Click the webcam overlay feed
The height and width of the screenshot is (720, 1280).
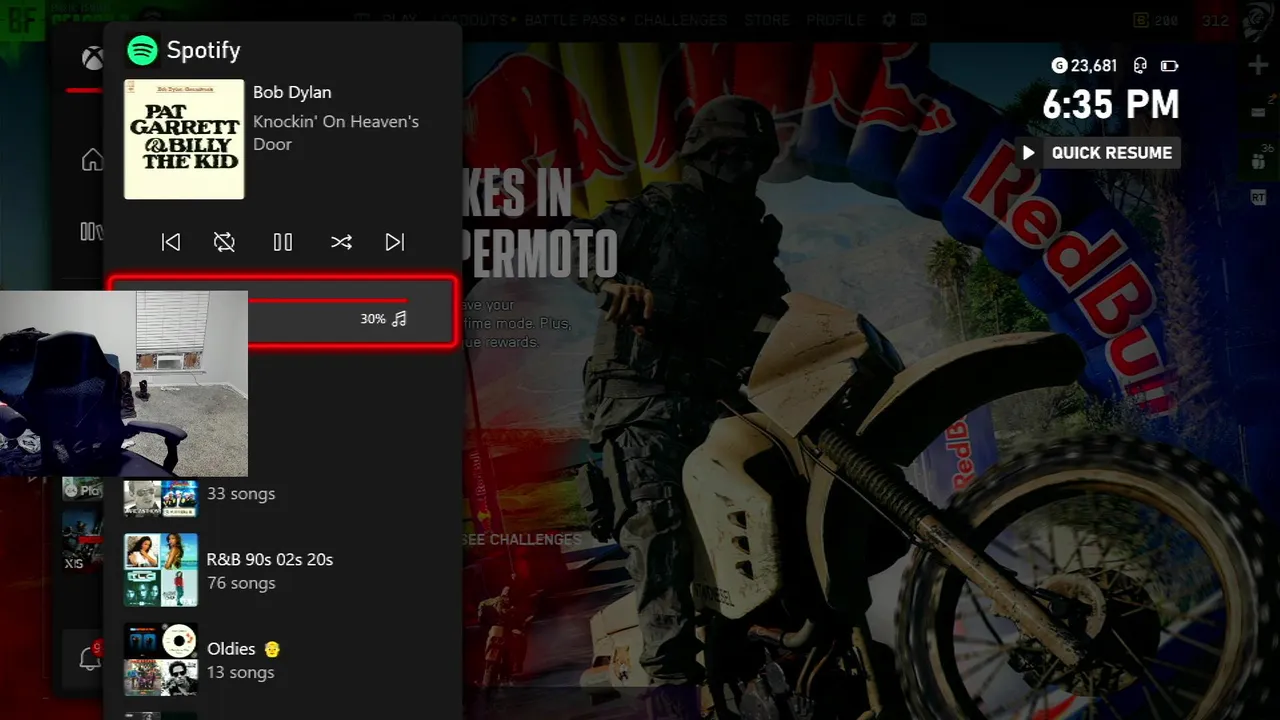point(124,383)
